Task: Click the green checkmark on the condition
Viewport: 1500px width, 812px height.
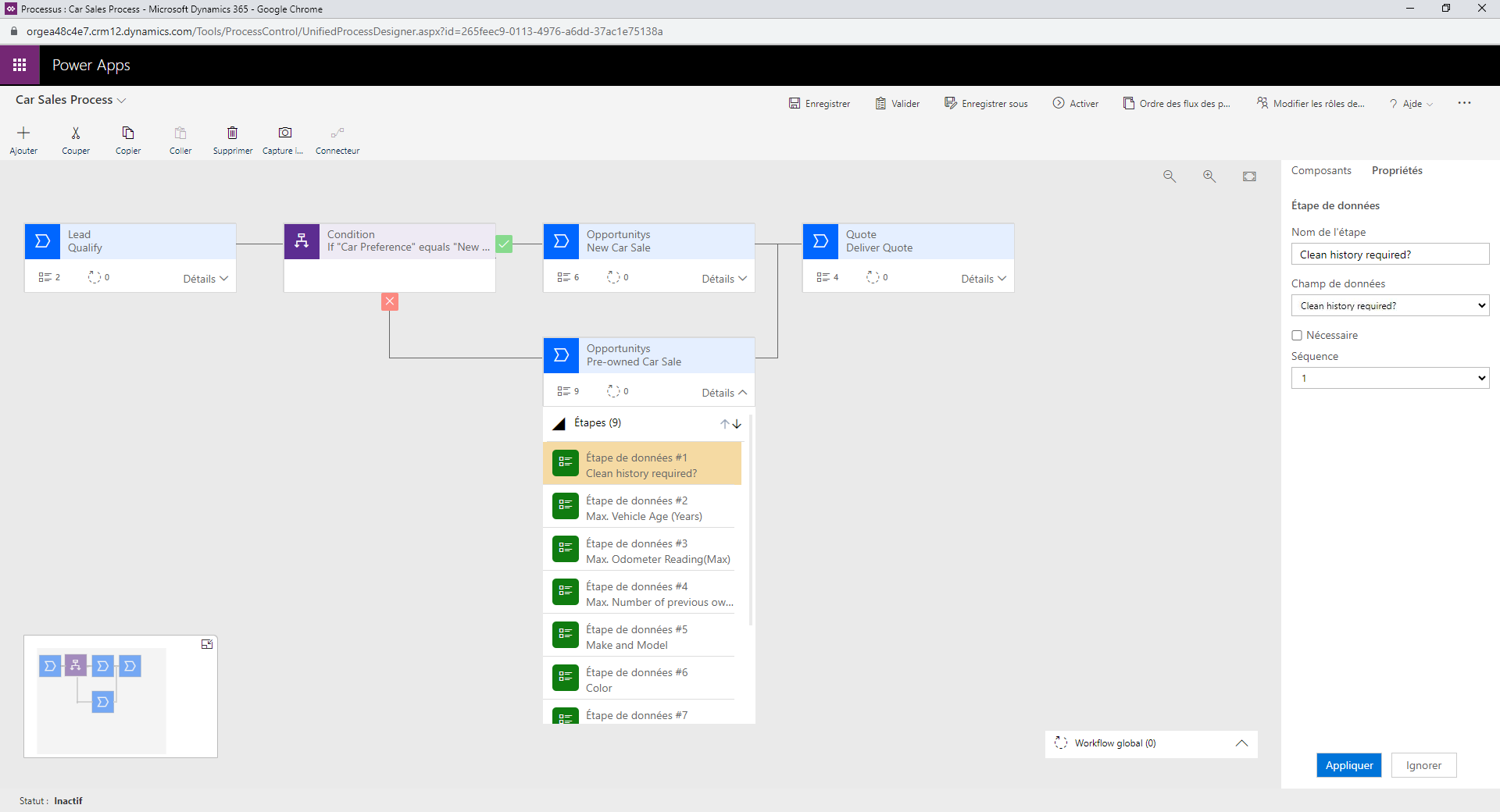Action: pos(505,244)
